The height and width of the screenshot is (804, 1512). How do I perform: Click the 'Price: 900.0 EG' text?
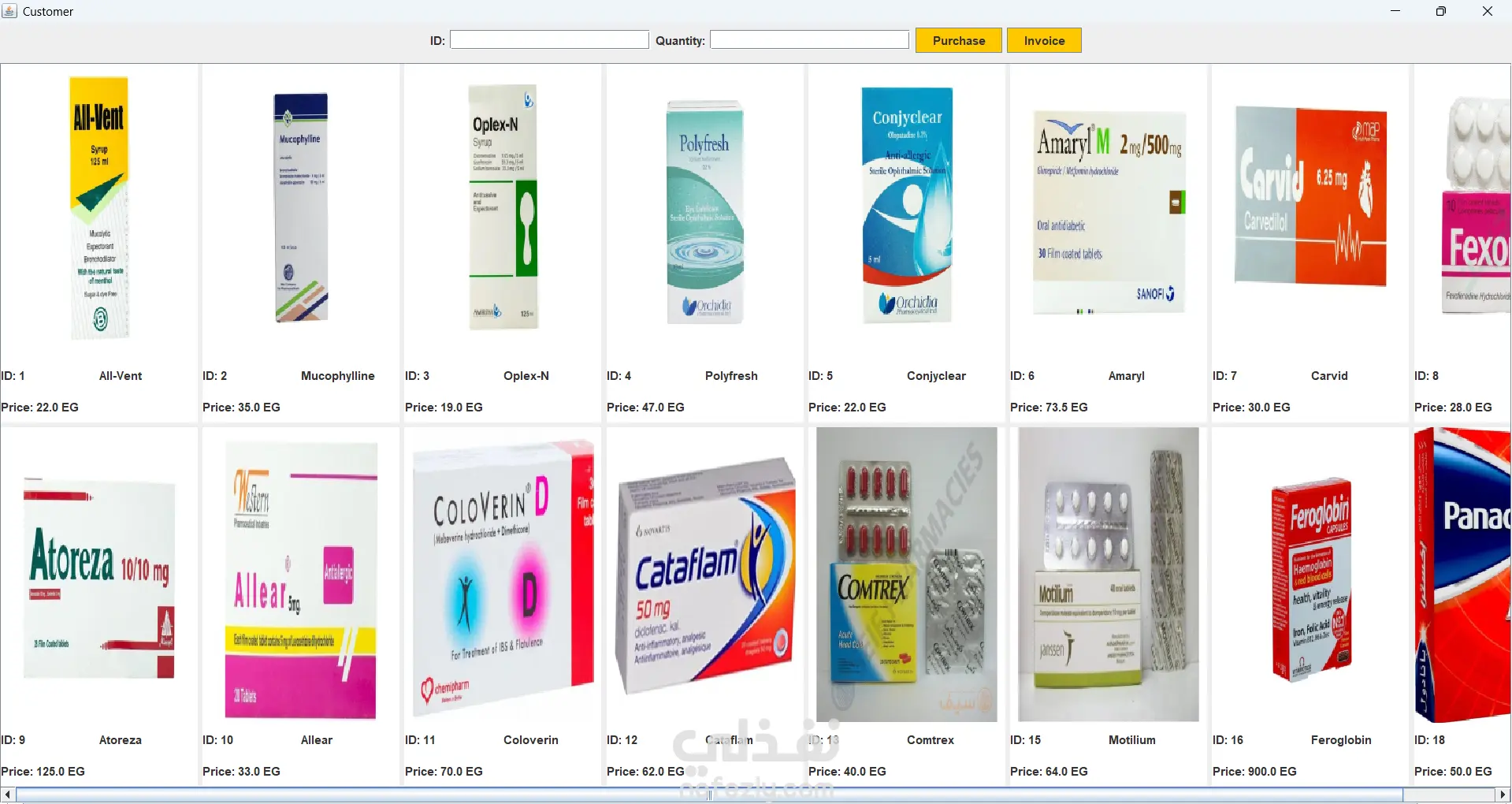point(1254,772)
